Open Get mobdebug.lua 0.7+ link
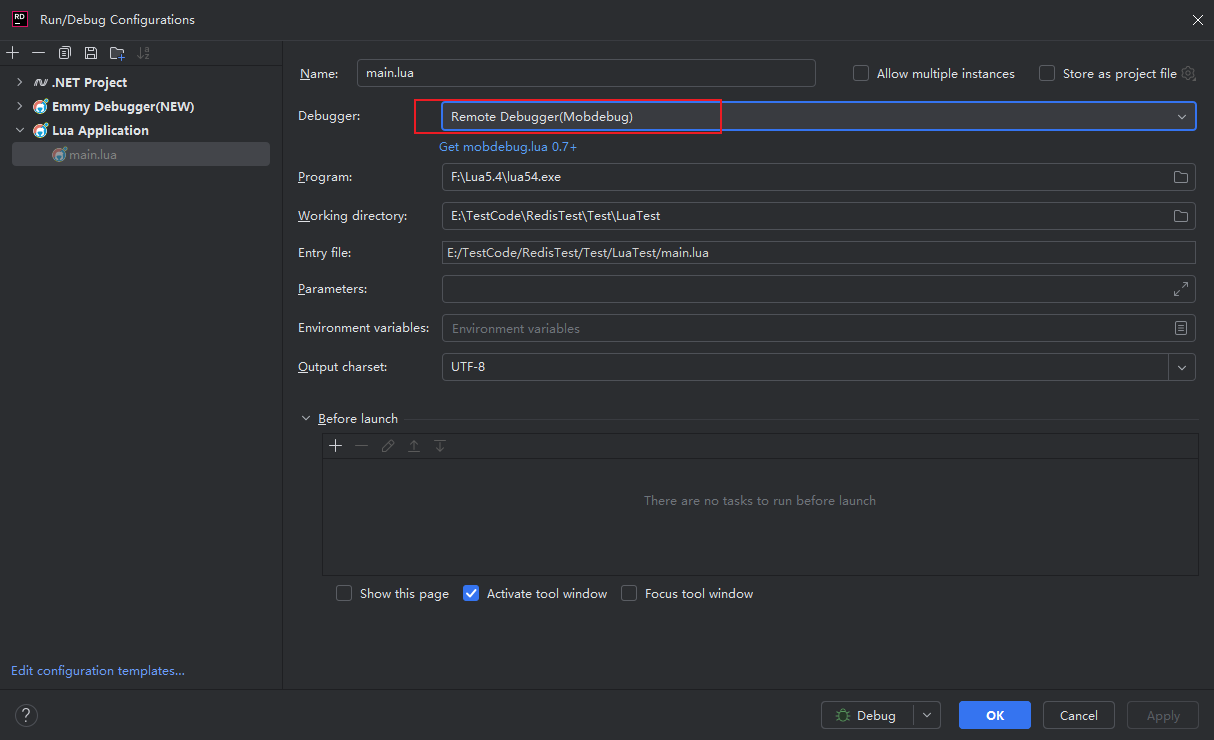Screen dimensions: 1214x740 coord(508,147)
